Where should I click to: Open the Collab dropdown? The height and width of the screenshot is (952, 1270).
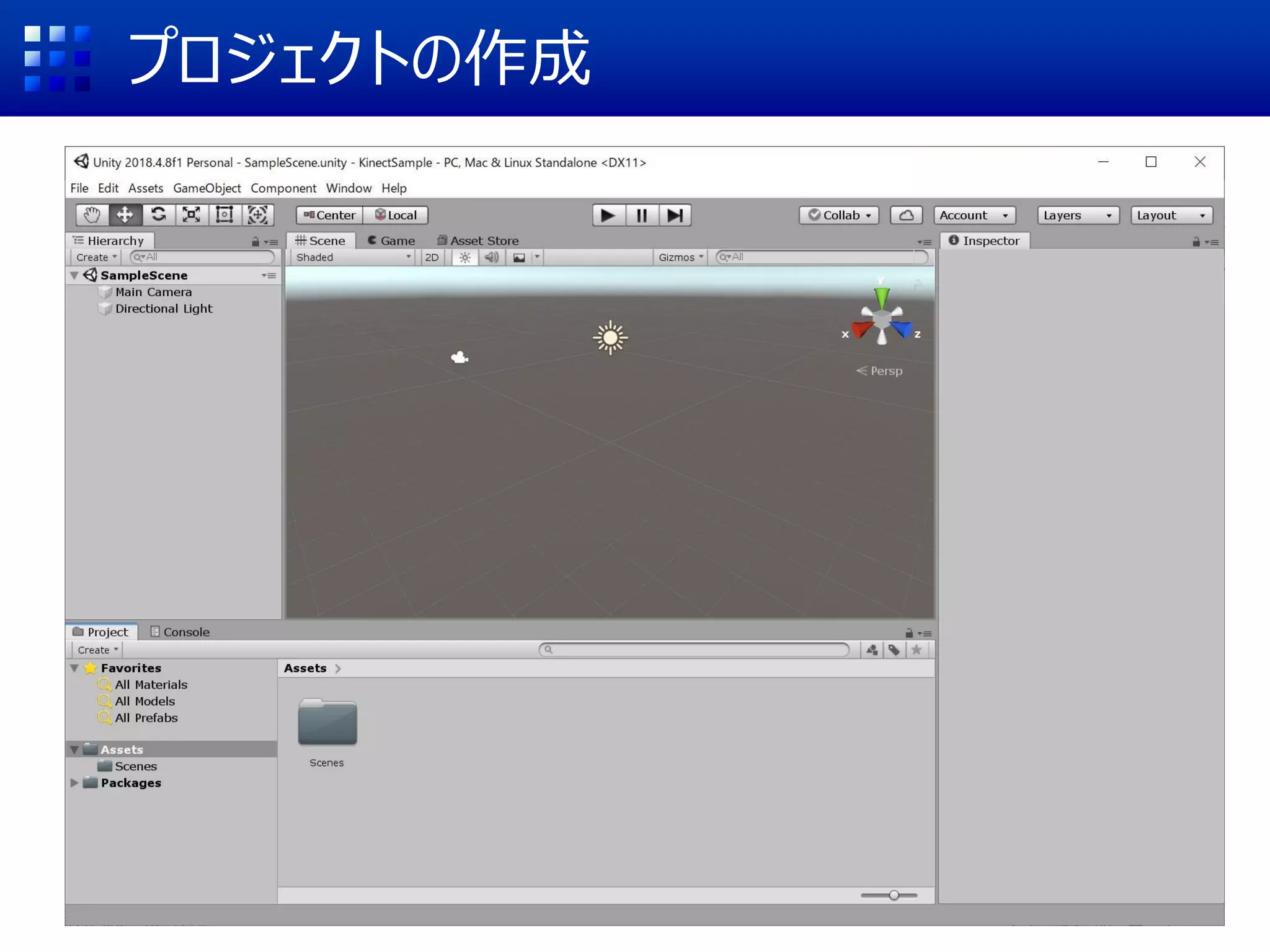click(x=839, y=215)
